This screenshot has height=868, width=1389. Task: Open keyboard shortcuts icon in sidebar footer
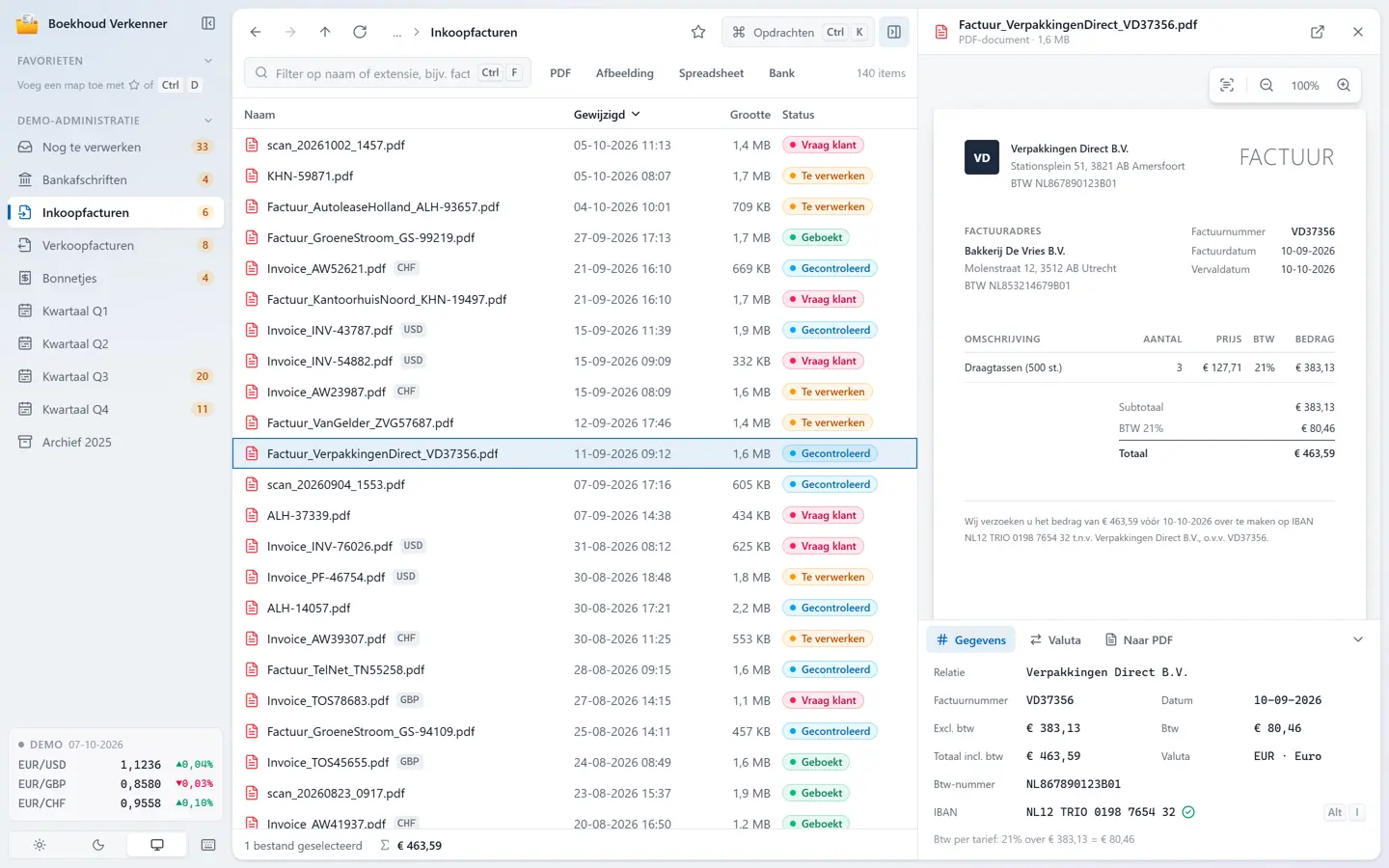pyautogui.click(x=208, y=845)
